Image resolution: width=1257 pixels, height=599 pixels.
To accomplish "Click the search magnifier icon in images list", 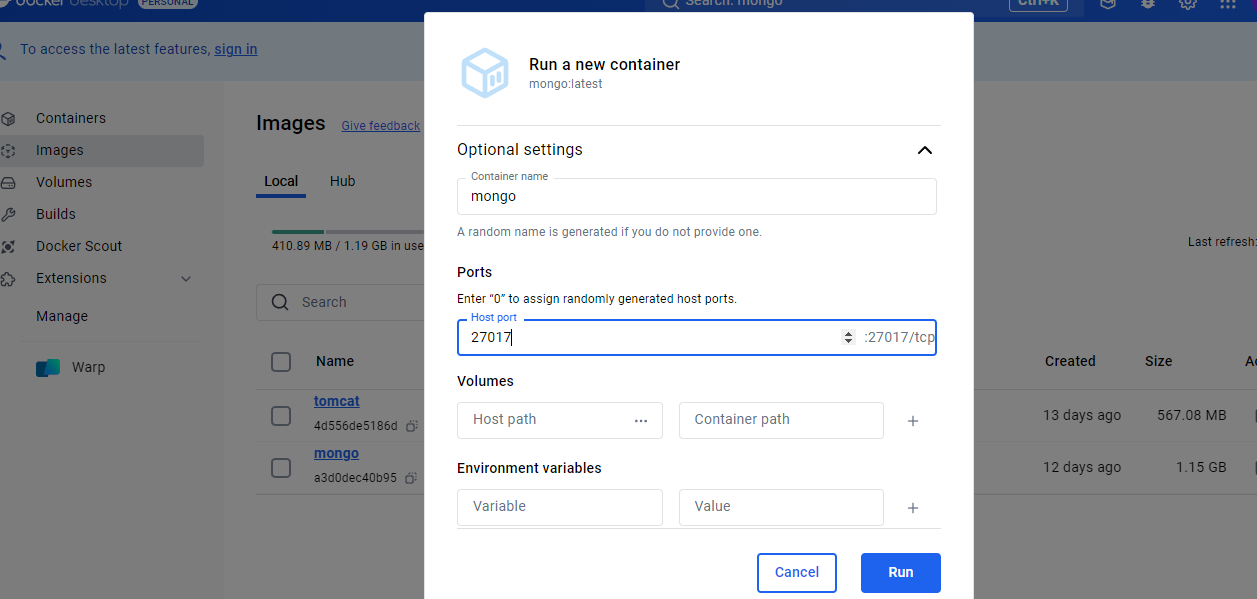I will (282, 302).
